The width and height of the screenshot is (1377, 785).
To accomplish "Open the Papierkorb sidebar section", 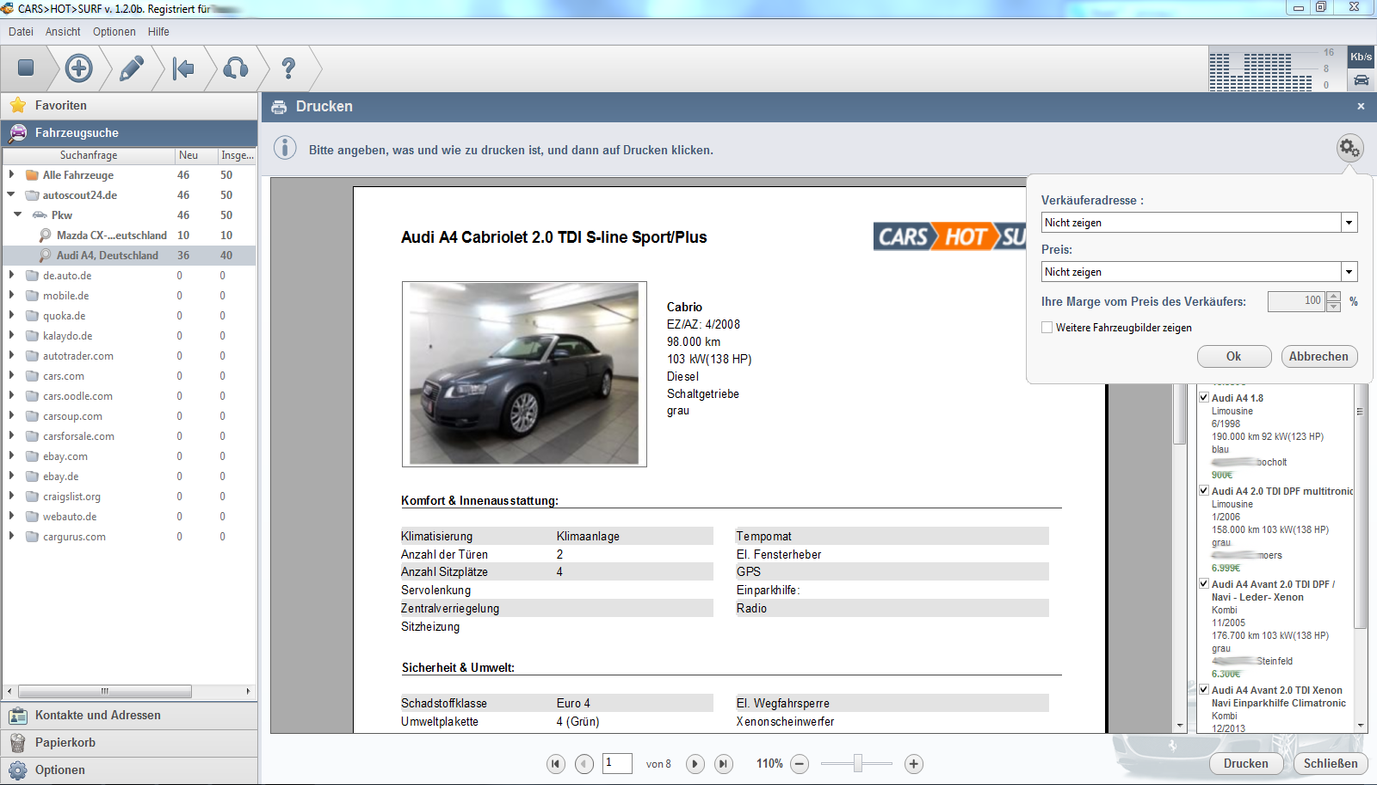I will 129,743.
